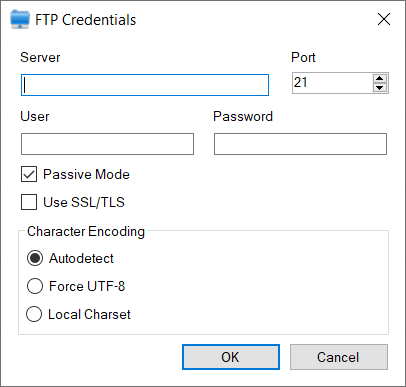Click the Server label text

coord(40,57)
